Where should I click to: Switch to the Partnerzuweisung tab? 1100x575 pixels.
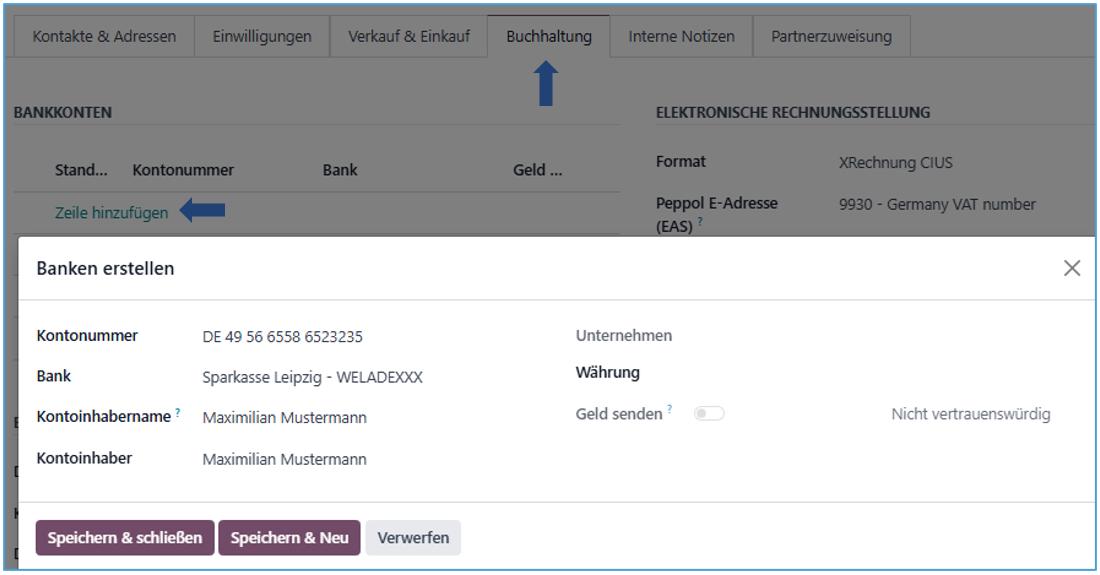point(832,36)
